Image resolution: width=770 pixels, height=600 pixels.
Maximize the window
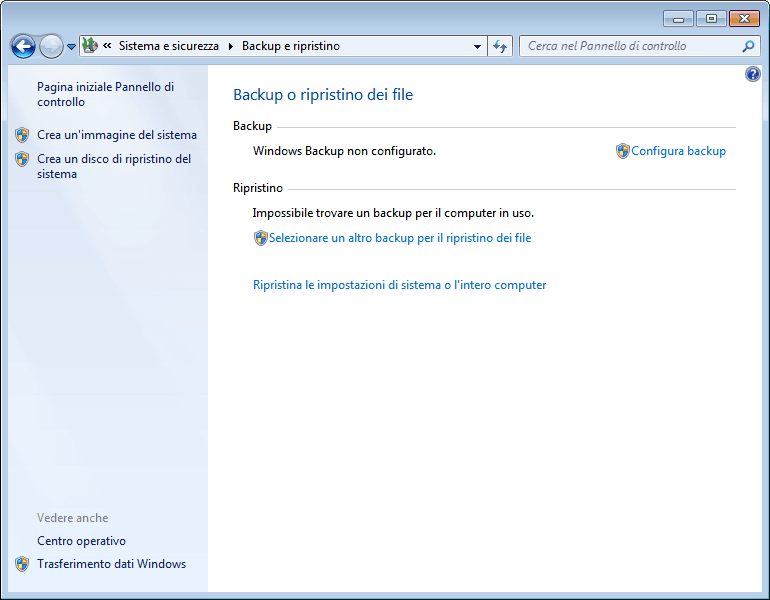click(x=711, y=19)
